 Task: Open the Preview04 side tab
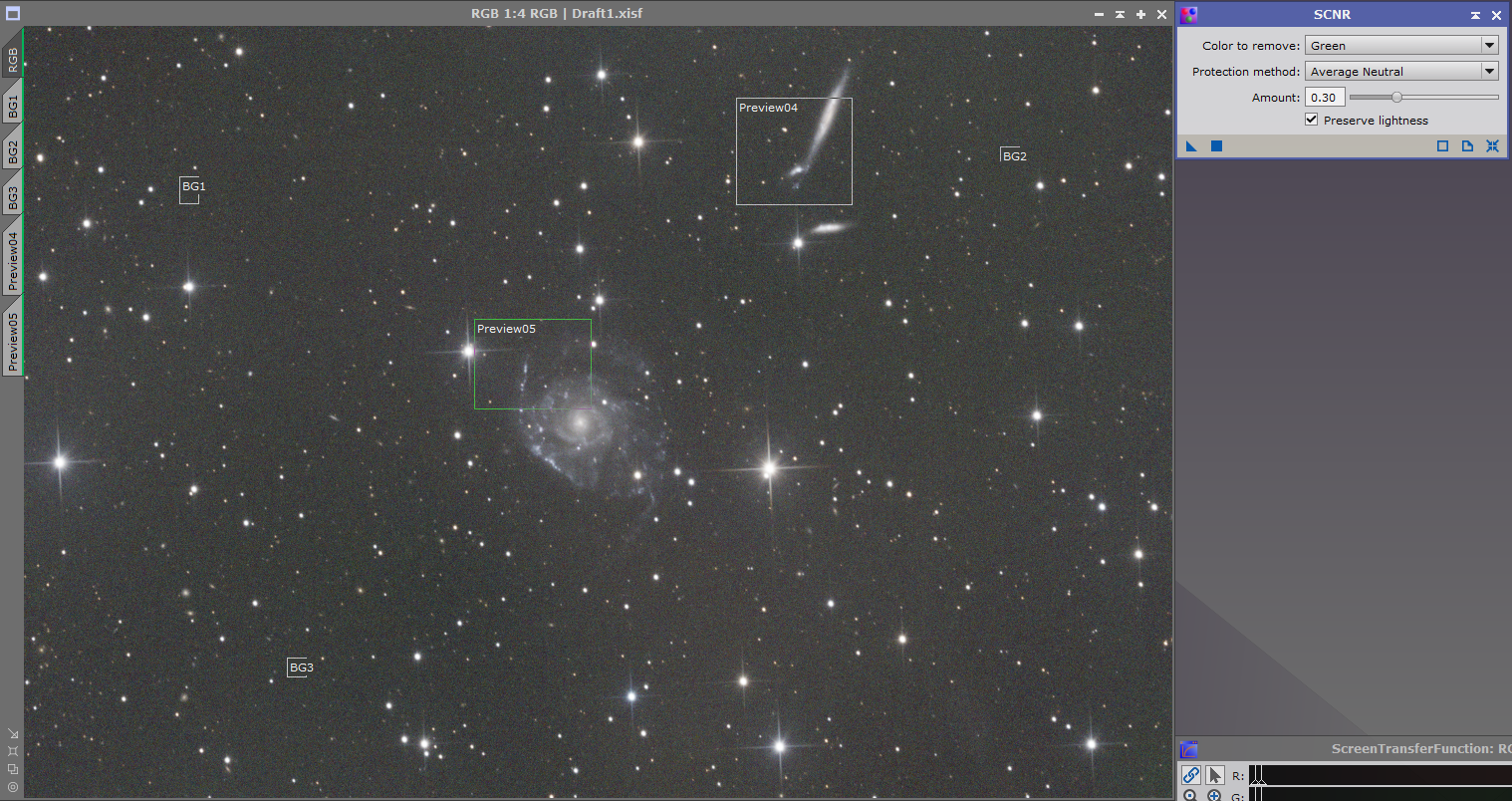pos(12,261)
